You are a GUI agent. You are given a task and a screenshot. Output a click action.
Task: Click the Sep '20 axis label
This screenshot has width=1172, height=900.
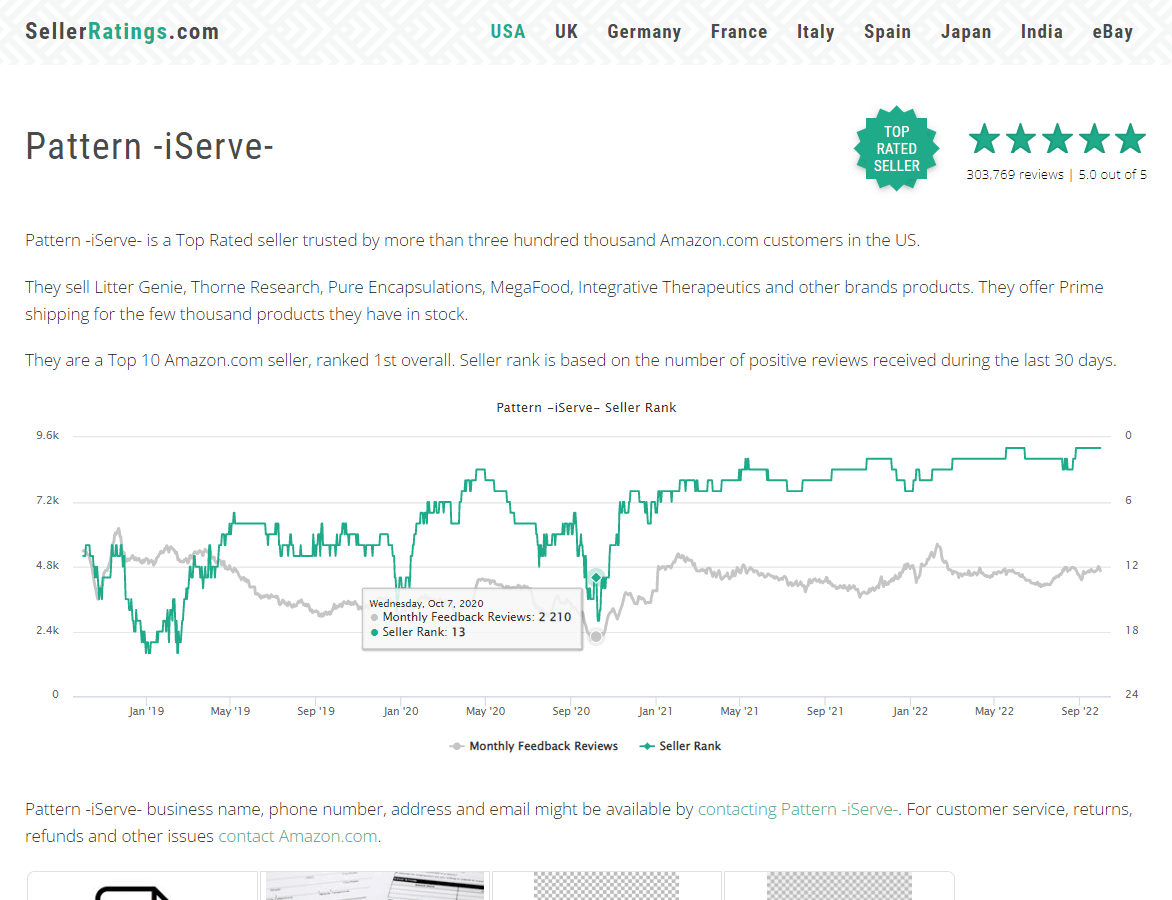[571, 711]
